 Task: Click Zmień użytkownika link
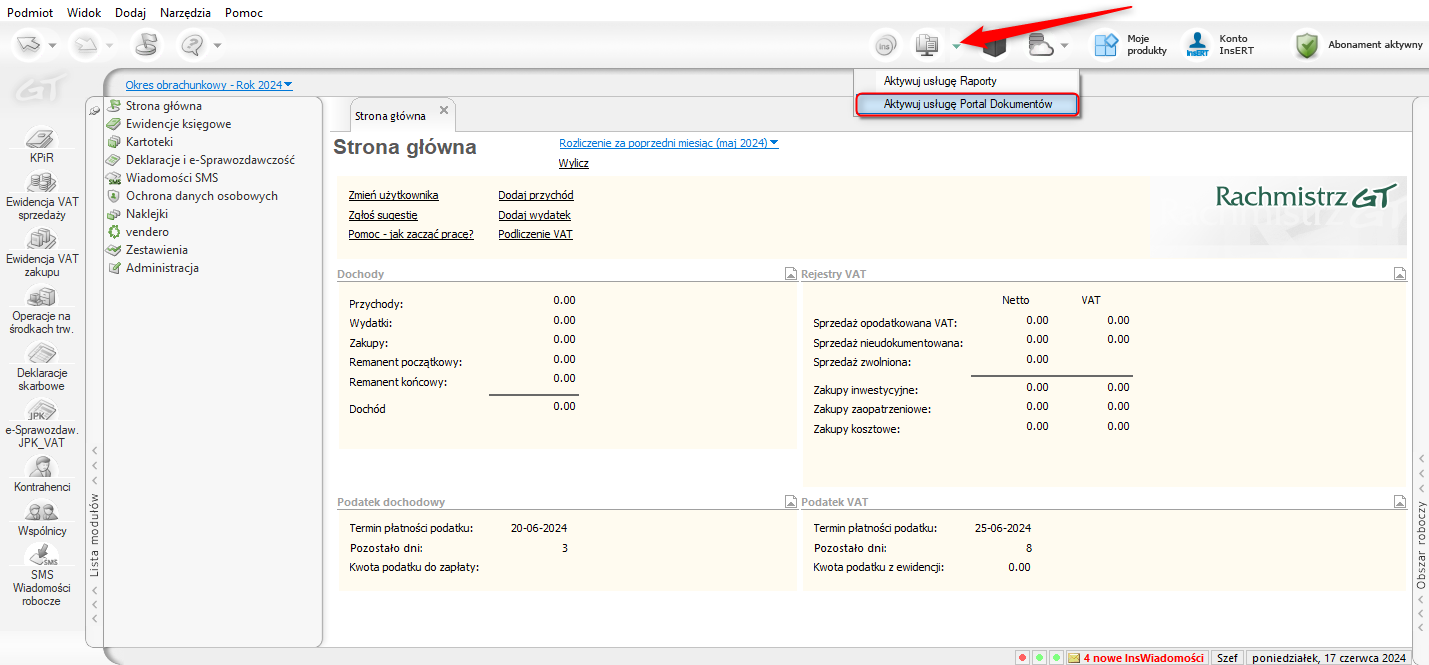tap(393, 195)
